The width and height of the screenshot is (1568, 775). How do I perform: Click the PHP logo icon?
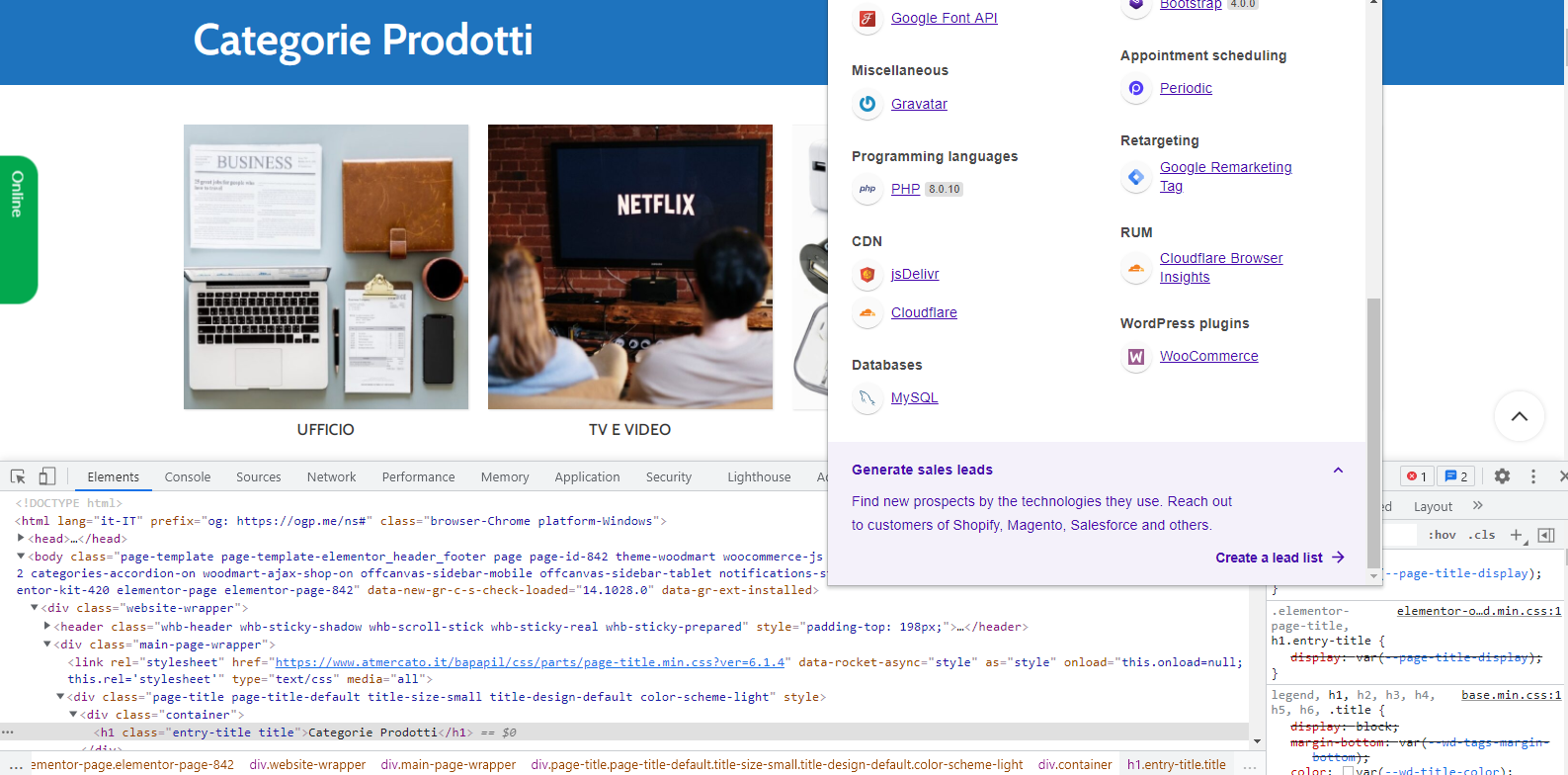coord(867,189)
